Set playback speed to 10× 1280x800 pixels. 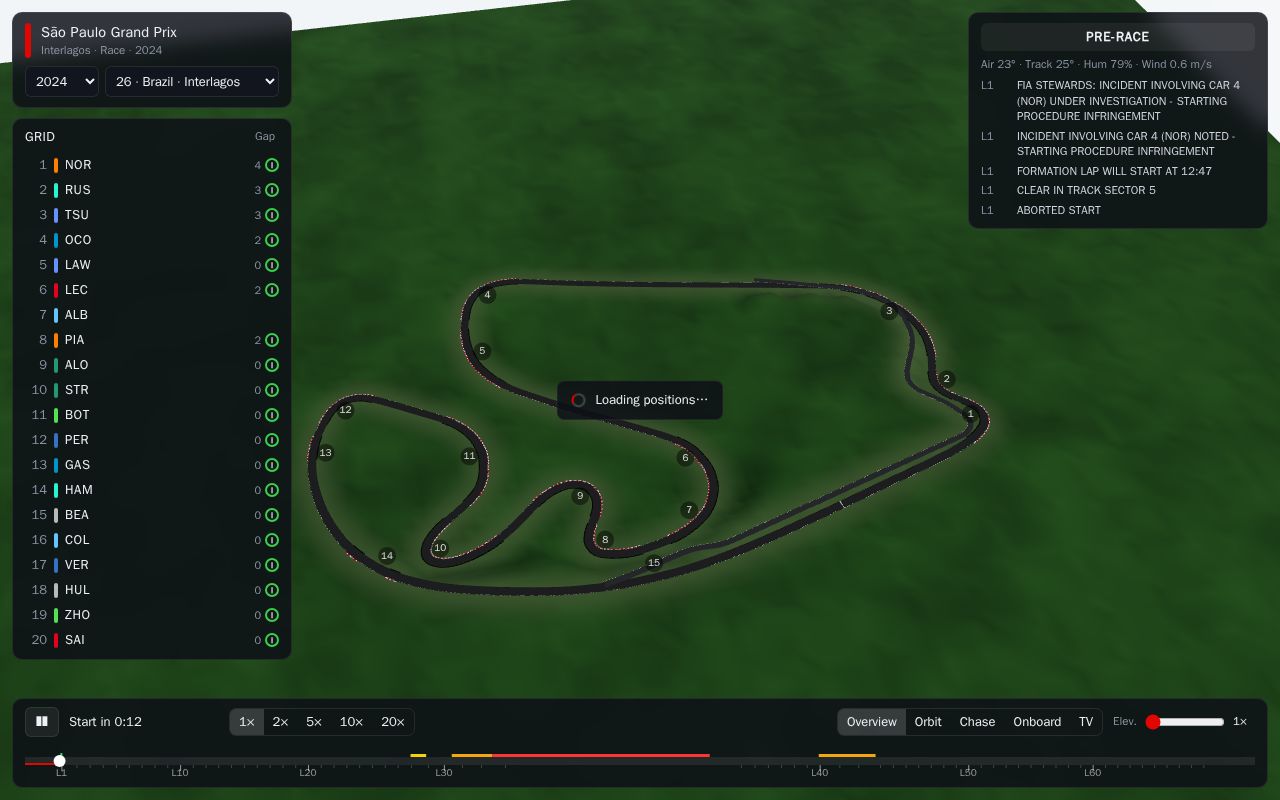tap(351, 722)
